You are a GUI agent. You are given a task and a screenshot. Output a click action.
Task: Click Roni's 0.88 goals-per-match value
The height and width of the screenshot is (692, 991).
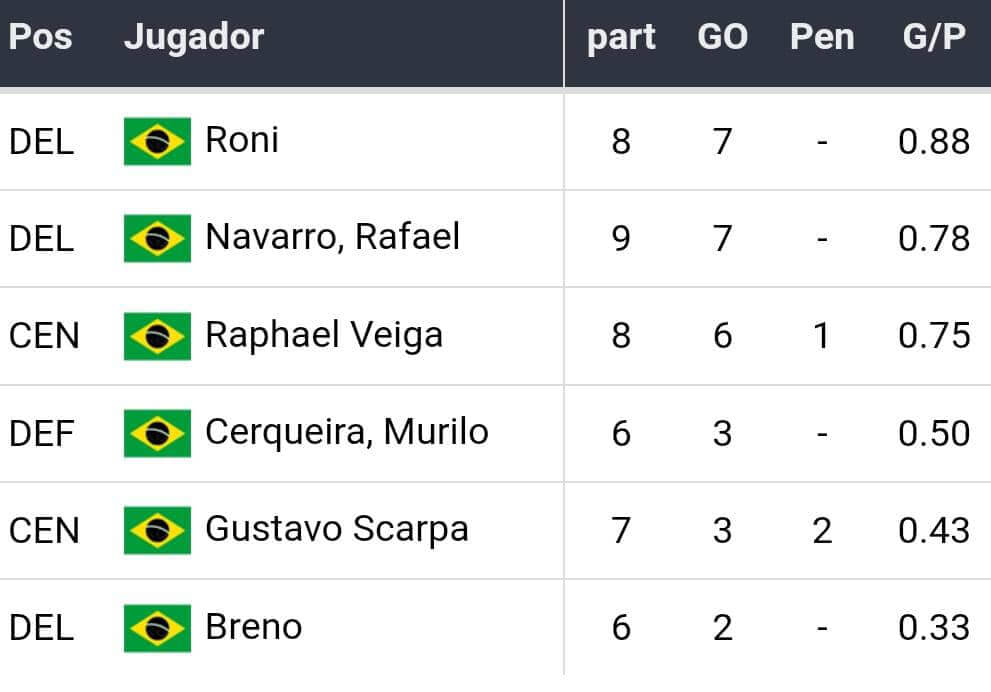click(x=934, y=141)
